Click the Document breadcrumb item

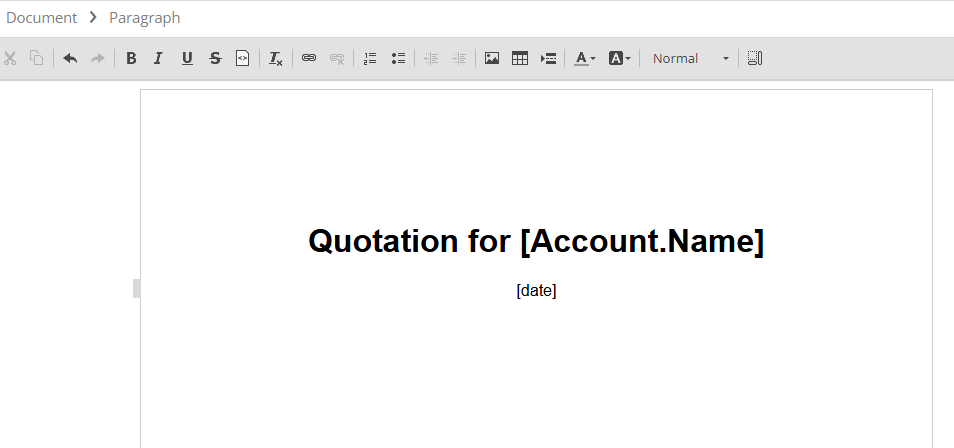[42, 18]
